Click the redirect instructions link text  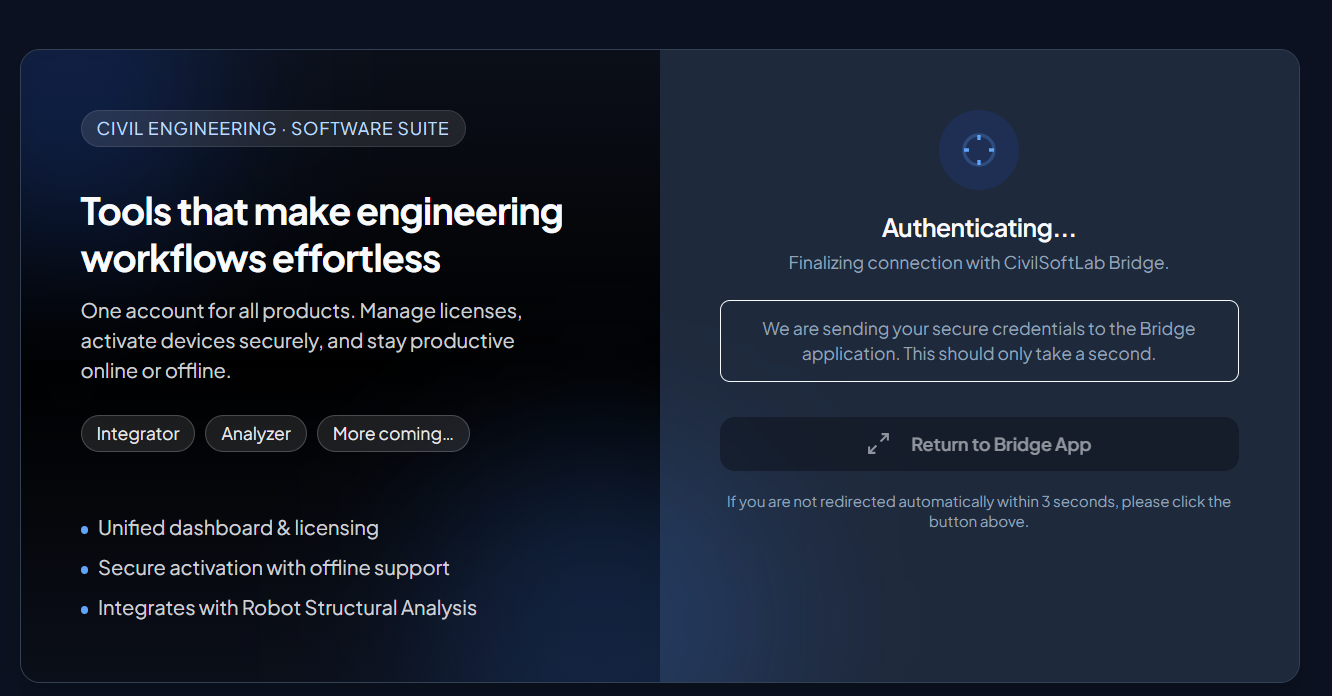[978, 511]
